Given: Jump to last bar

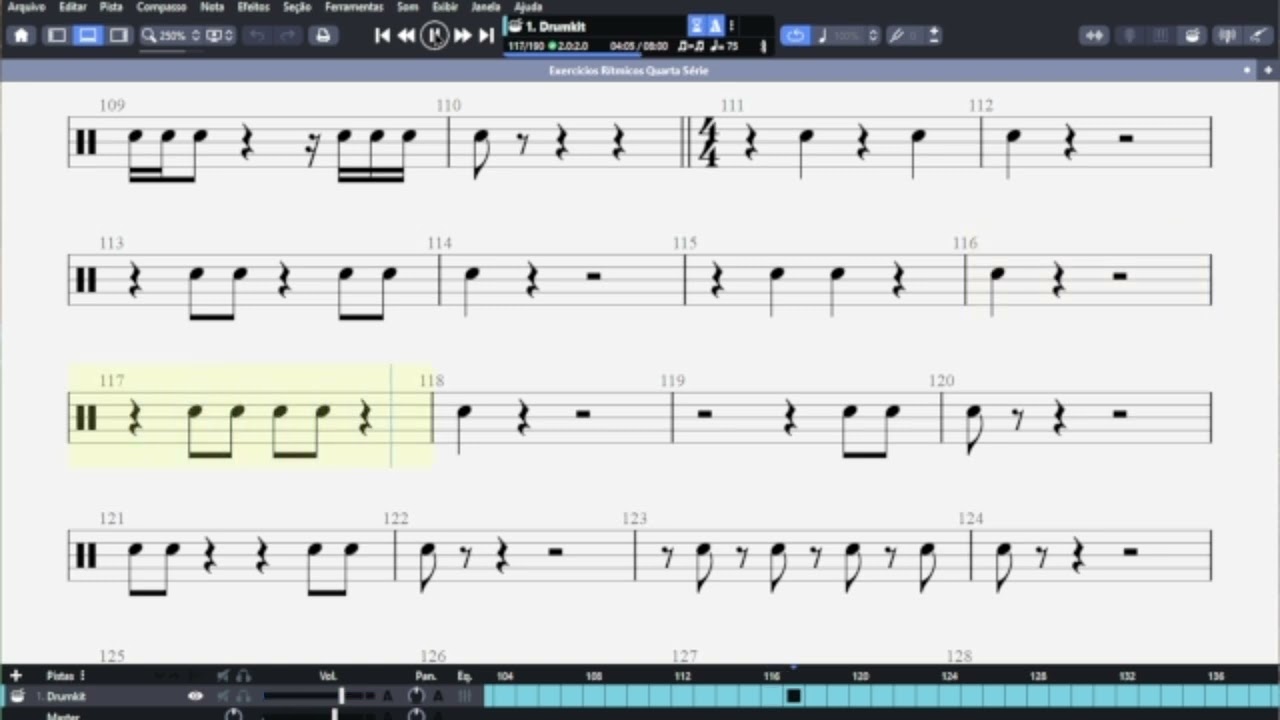Looking at the screenshot, I should pyautogui.click(x=486, y=36).
